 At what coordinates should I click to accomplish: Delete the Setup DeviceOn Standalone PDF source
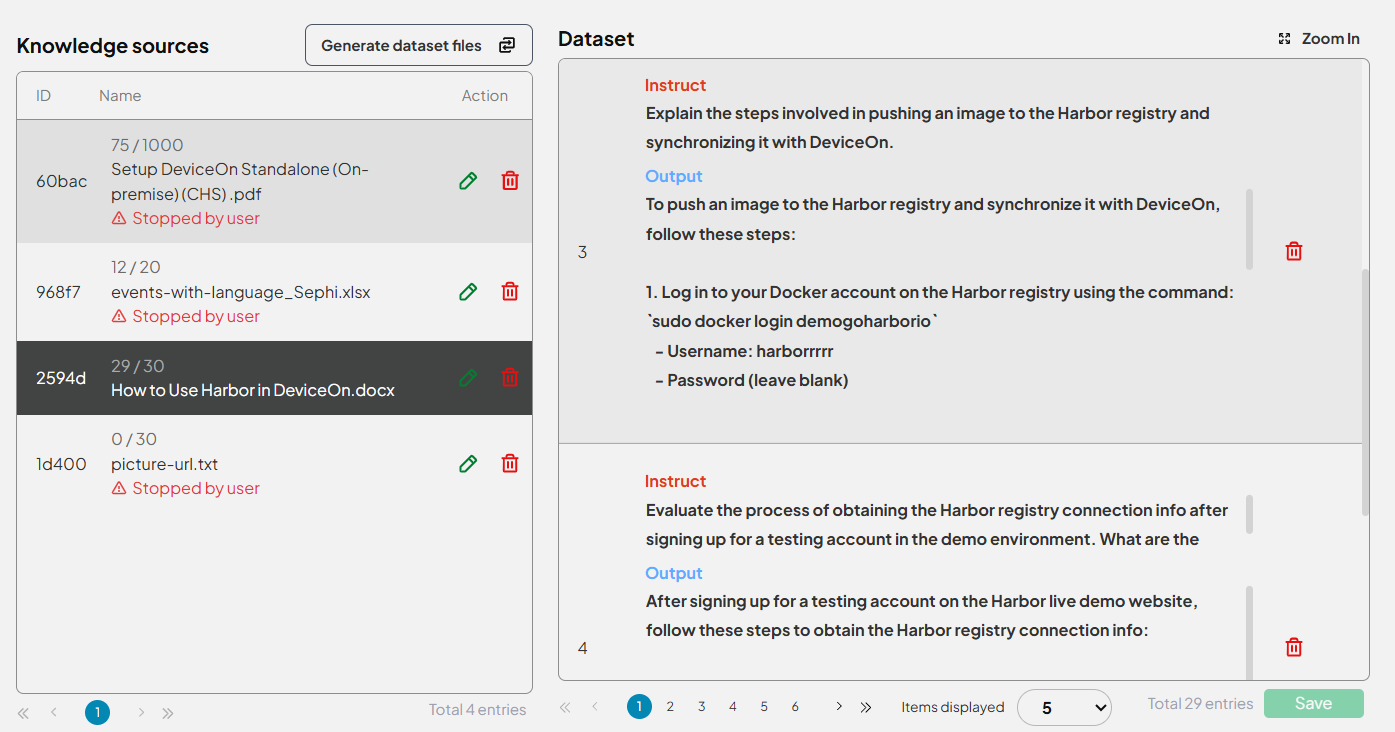point(510,181)
